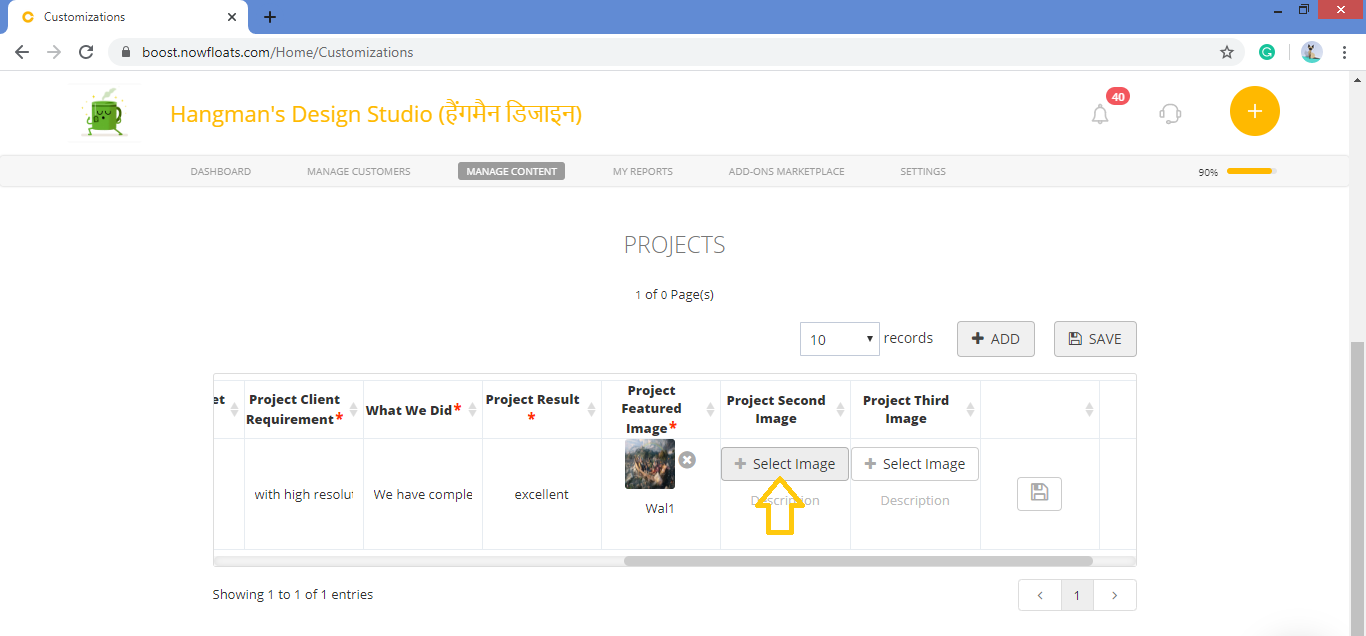Open the SETTINGS tab
1366x636 pixels.
(x=922, y=171)
